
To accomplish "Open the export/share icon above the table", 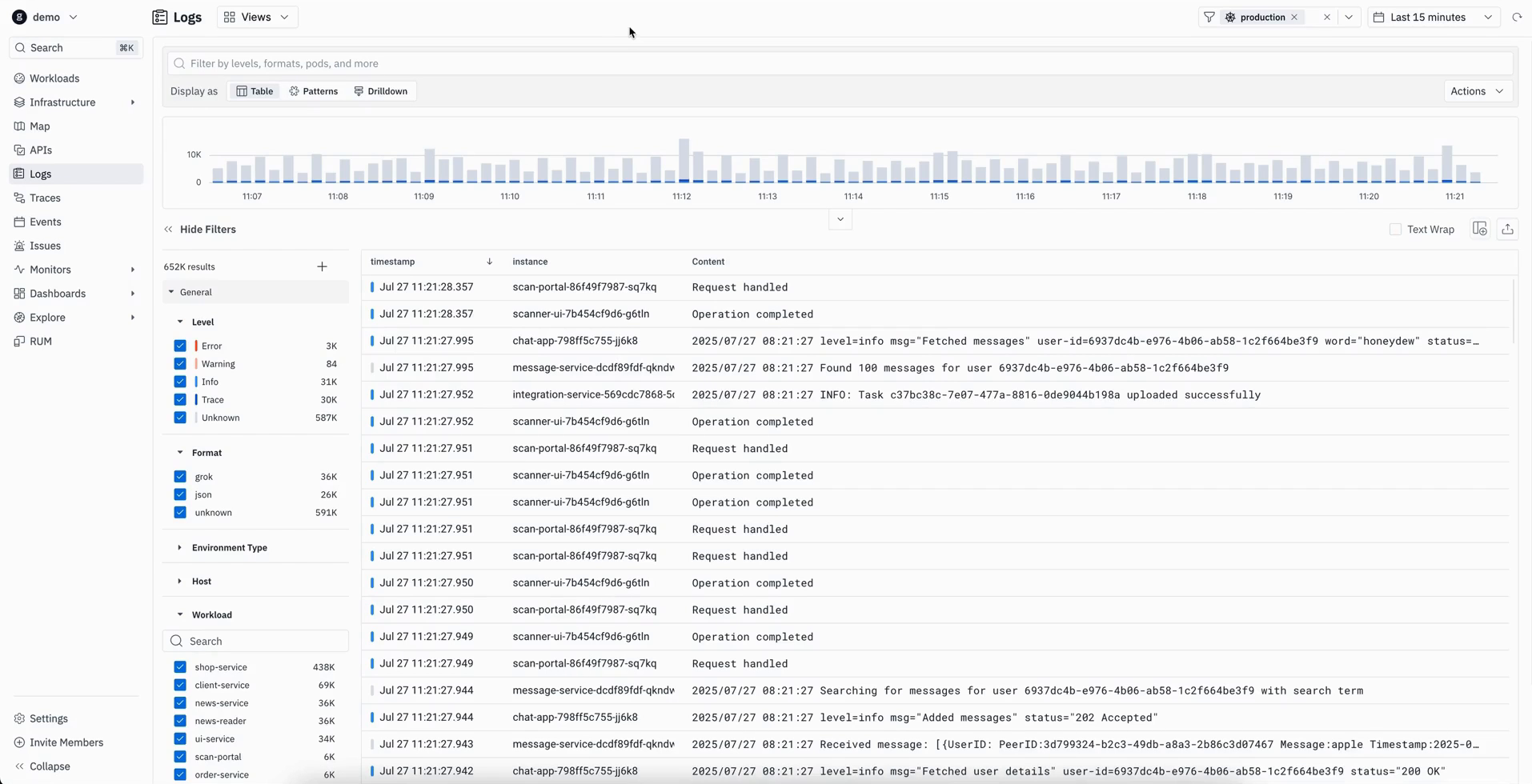I will 1508,229.
